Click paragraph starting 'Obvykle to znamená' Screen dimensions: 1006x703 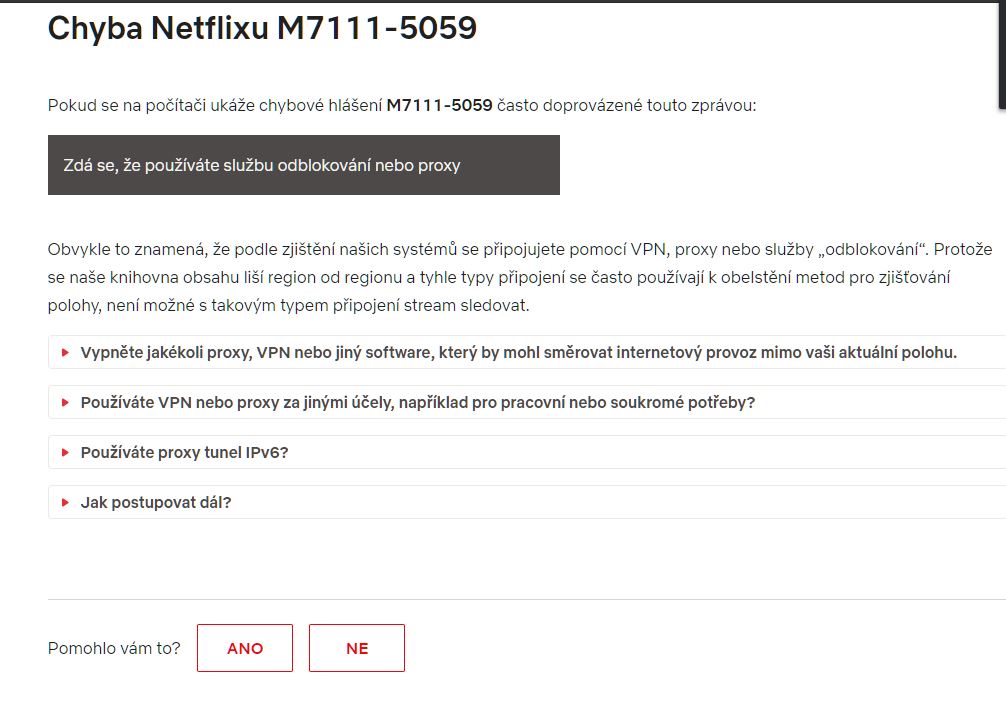click(x=520, y=277)
